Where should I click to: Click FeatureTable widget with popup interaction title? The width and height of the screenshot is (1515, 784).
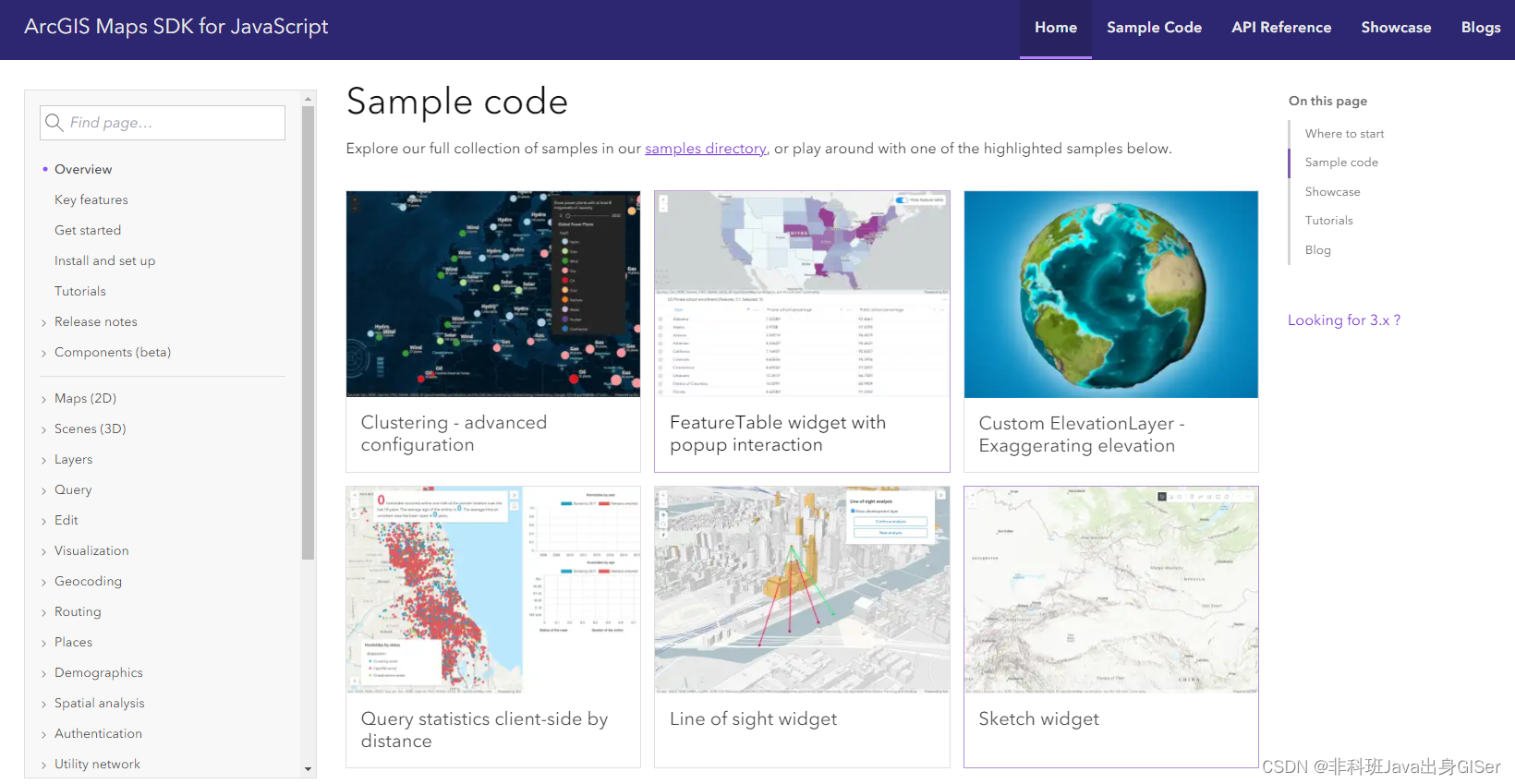click(778, 434)
